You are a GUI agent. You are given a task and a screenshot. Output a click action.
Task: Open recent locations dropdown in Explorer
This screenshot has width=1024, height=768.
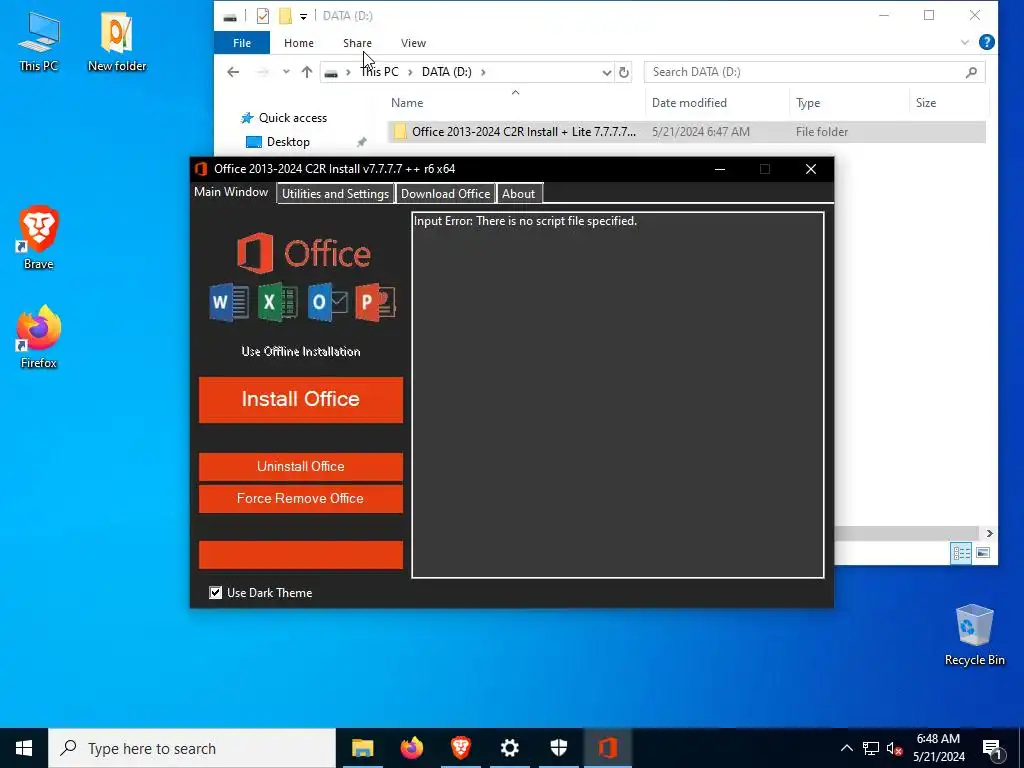[286, 72]
